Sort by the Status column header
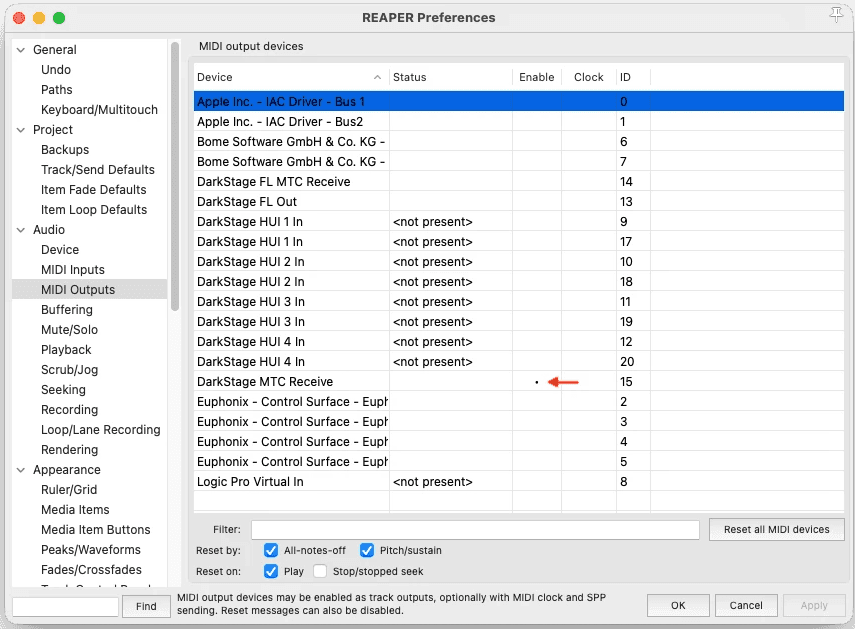The width and height of the screenshot is (855, 629). [451, 77]
